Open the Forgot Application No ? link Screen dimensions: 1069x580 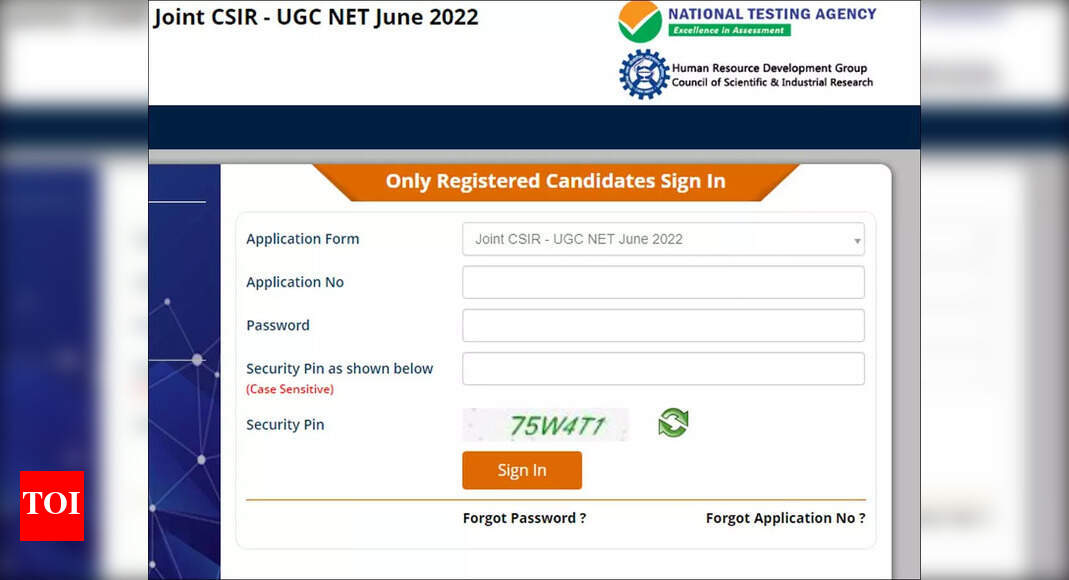pyautogui.click(x=785, y=518)
